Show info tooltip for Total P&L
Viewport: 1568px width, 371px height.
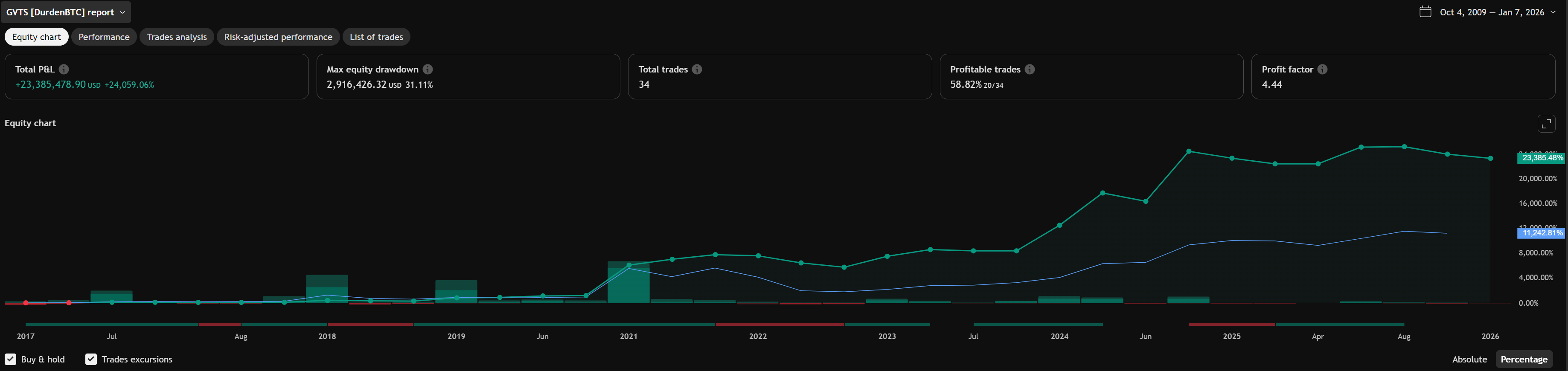coord(64,70)
